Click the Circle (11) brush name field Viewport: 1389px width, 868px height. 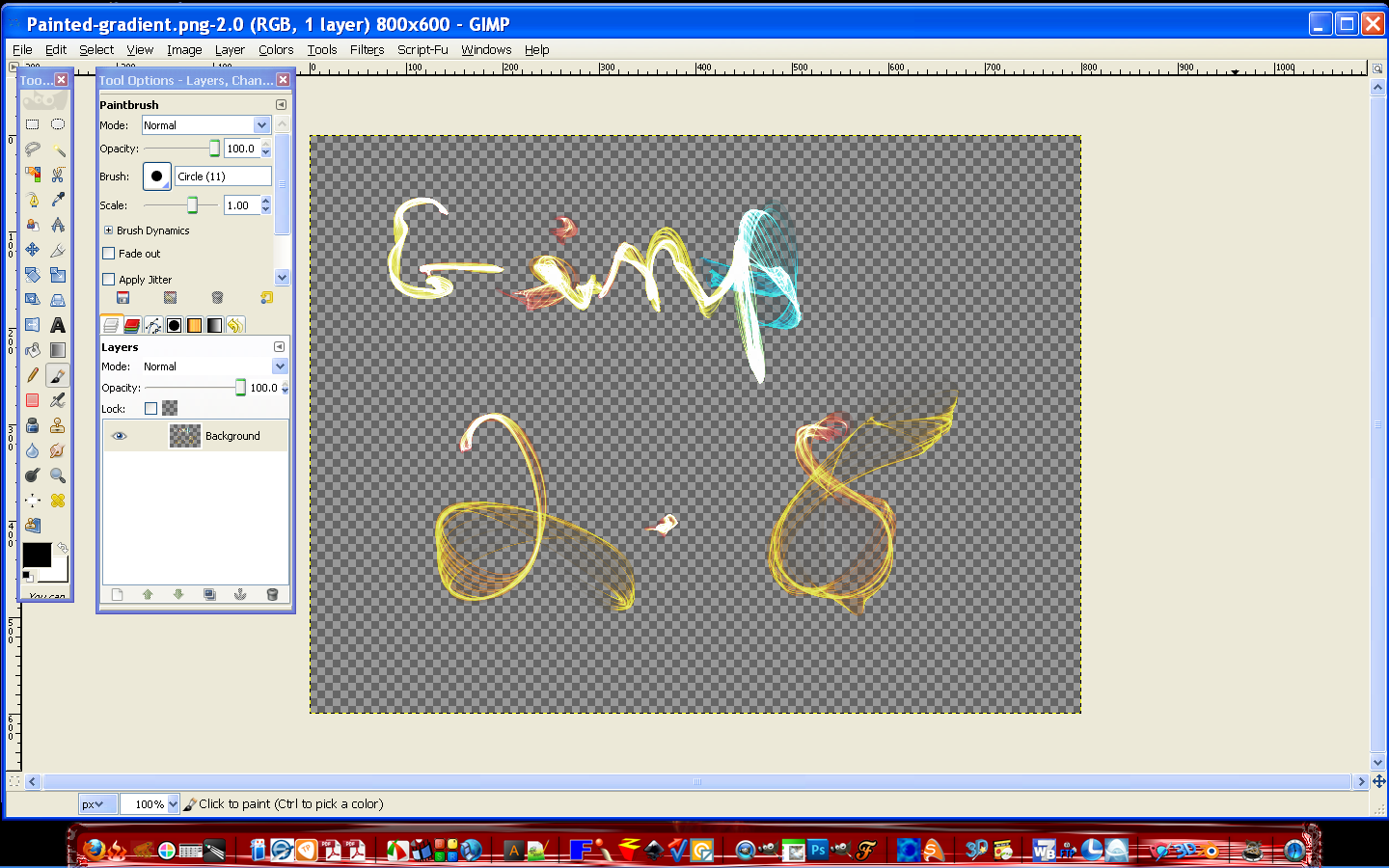click(224, 176)
